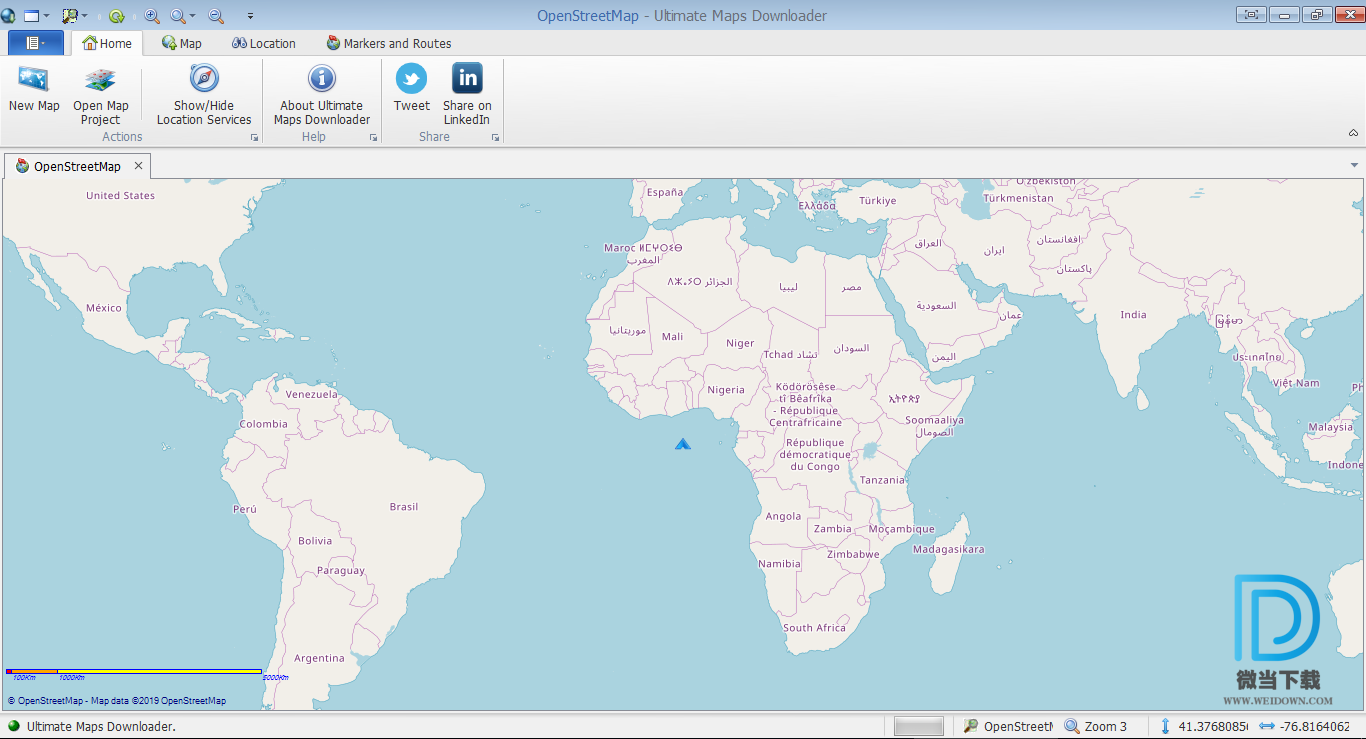Open the document tab list dropdown arrow
Viewport: 1366px width, 739px height.
pos(1354,165)
